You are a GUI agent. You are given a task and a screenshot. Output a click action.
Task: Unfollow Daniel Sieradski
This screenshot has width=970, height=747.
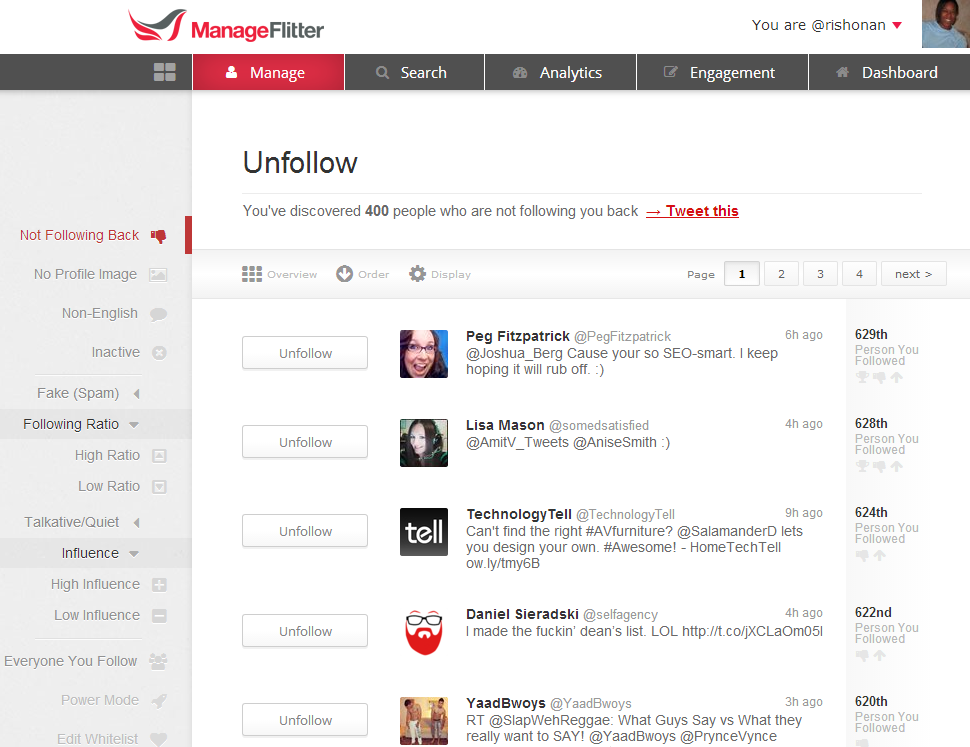(x=305, y=631)
